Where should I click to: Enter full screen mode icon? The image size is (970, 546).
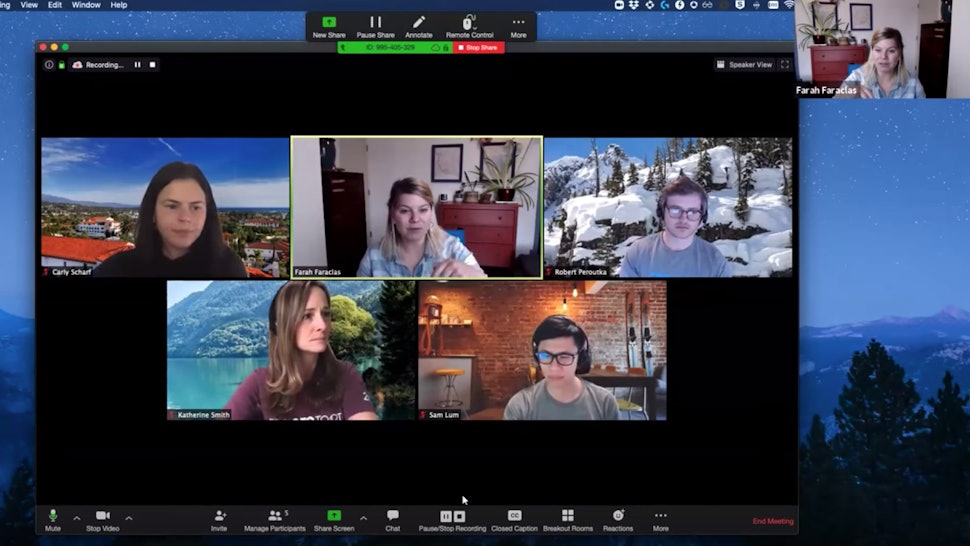[x=785, y=64]
